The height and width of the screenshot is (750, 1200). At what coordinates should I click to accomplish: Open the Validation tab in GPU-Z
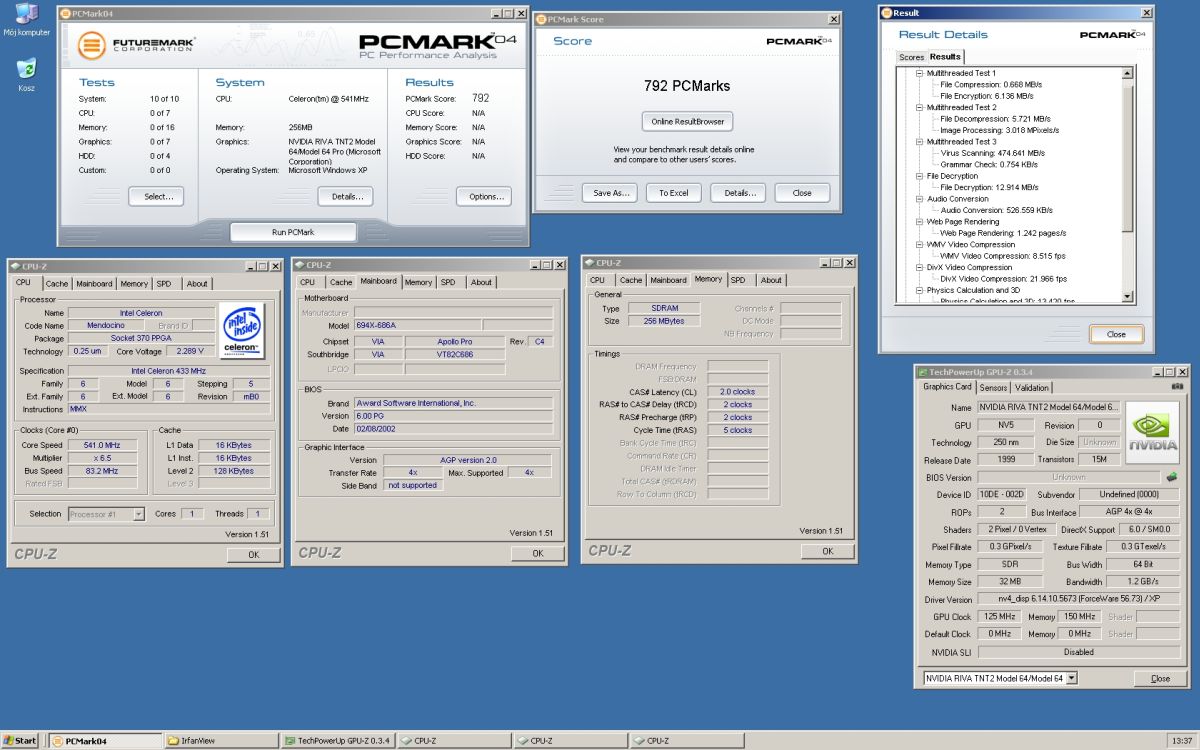[1031, 388]
